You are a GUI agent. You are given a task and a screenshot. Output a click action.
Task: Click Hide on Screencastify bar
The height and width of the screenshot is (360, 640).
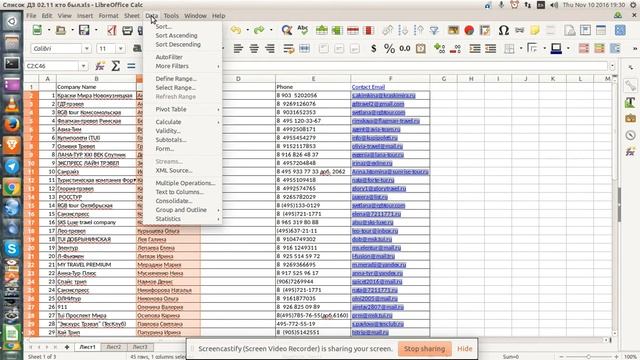[x=464, y=349]
